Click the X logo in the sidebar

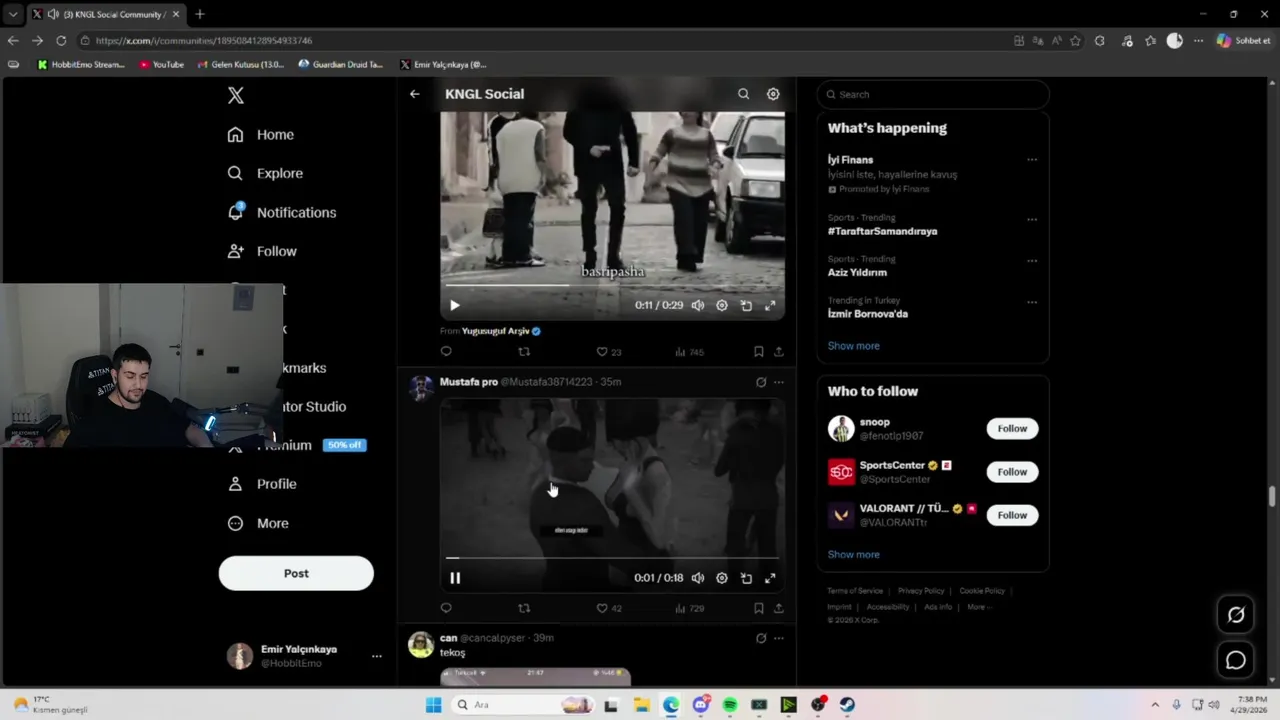pos(235,95)
